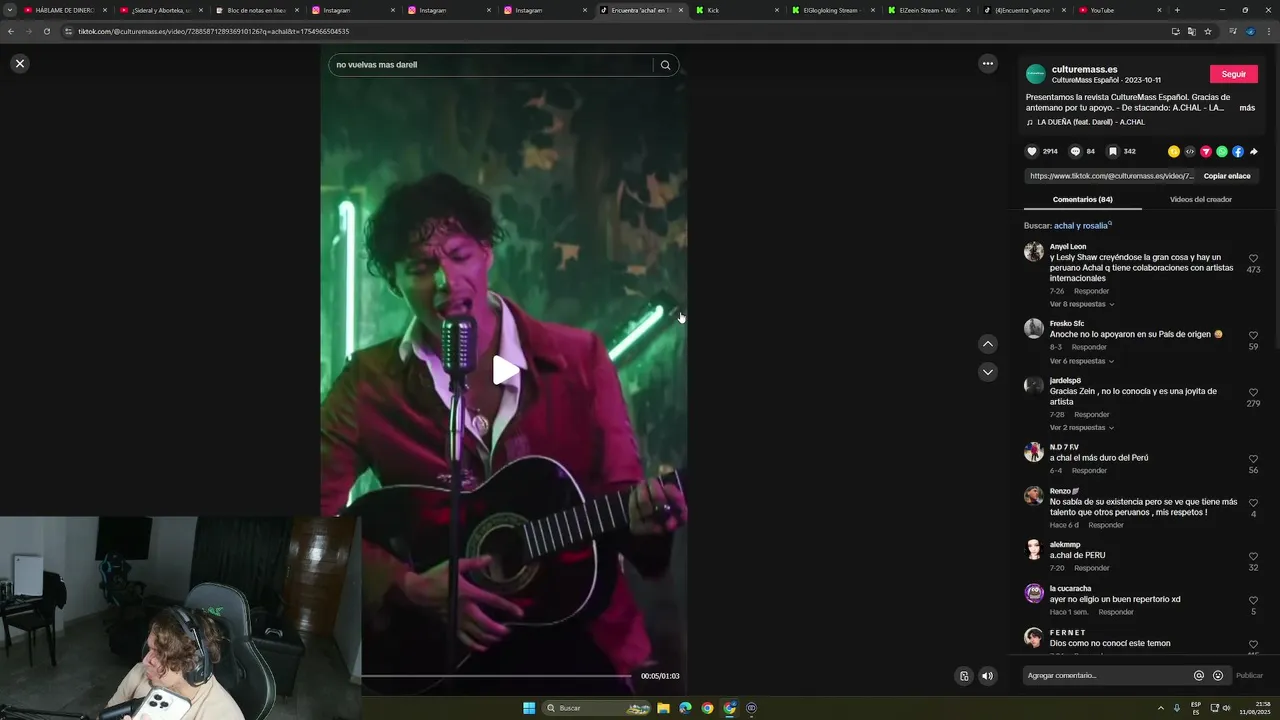Like Fresko Sfc's comment
Image resolution: width=1280 pixels, height=720 pixels.
[1253, 336]
